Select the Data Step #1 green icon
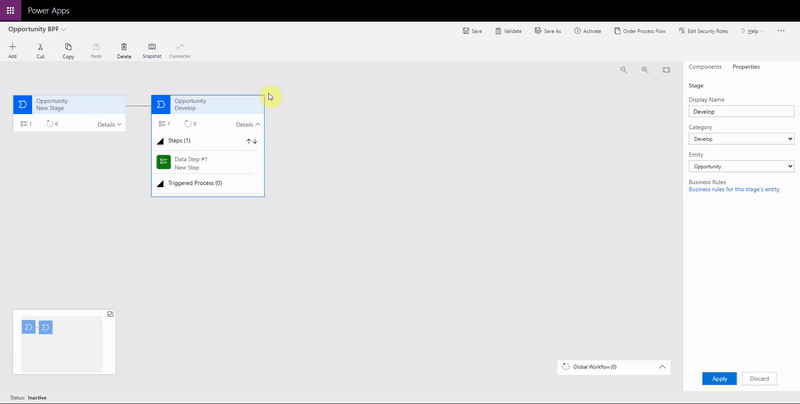800x404 pixels. (x=163, y=162)
